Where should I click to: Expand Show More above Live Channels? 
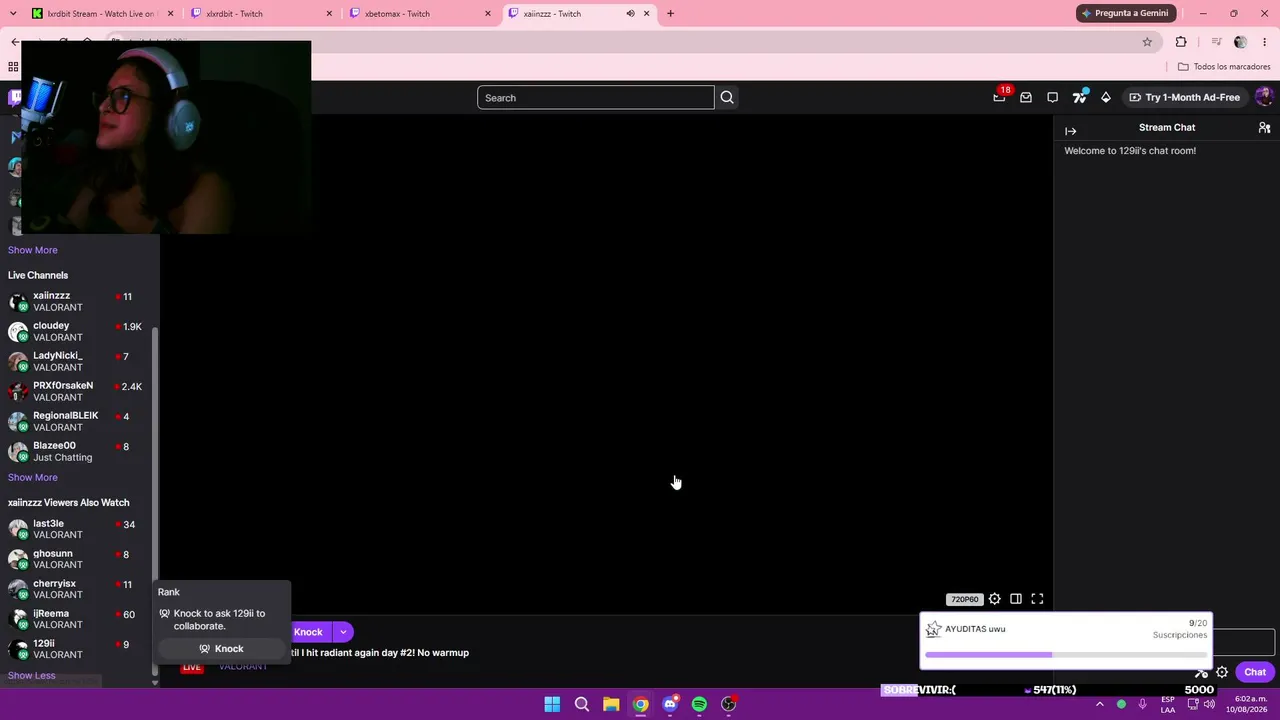point(33,250)
